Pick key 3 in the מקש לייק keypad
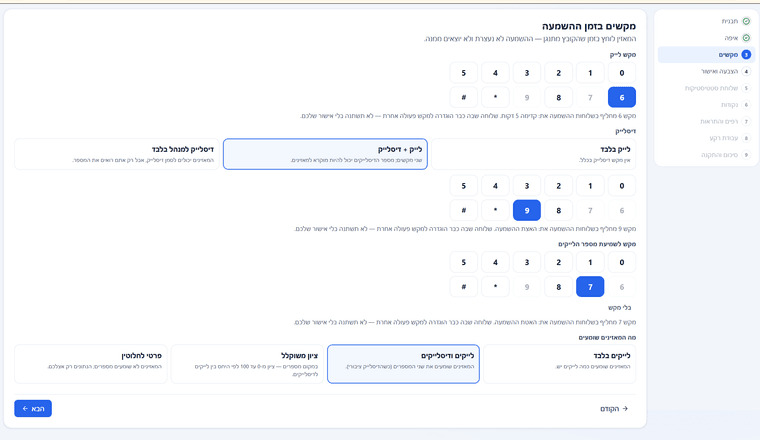 pos(527,73)
